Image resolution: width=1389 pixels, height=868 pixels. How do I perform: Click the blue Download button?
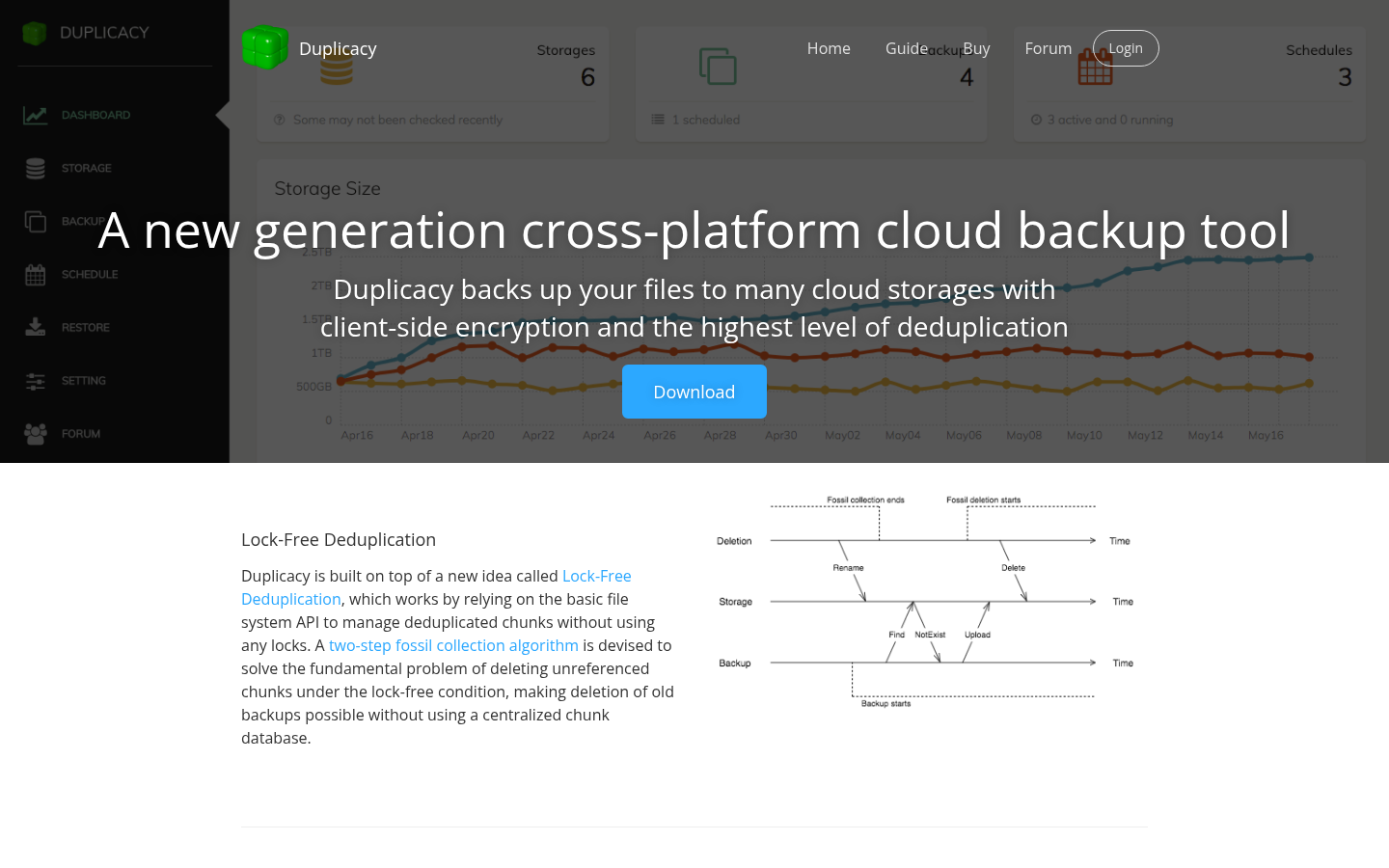(x=694, y=392)
